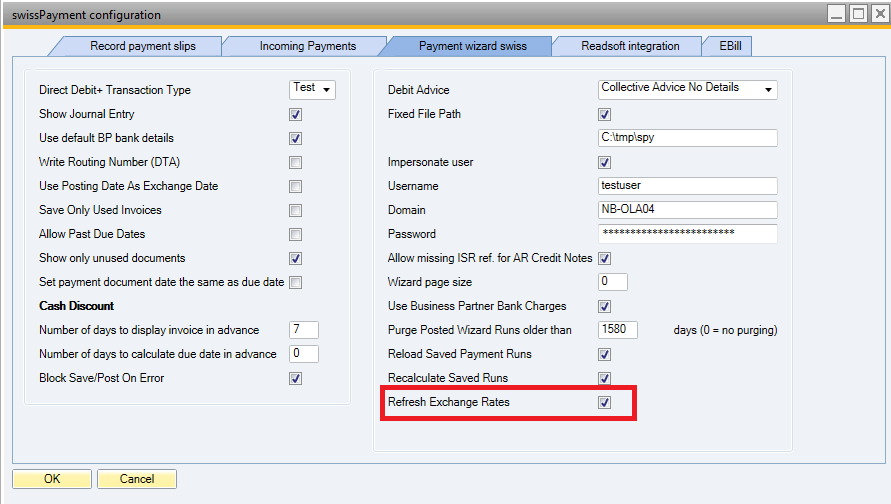Image resolution: width=891 pixels, height=504 pixels.
Task: Enable Save Only Used Invoices
Action: (x=295, y=210)
